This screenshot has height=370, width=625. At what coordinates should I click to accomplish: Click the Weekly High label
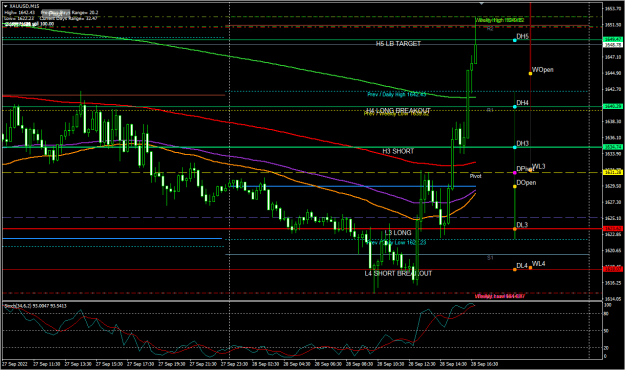(x=499, y=20)
